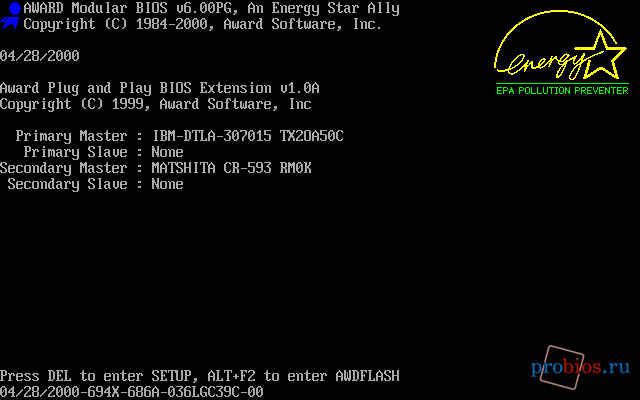Viewport: 640px width, 400px height.
Task: Click 'Press DEL to enter SETUP' text
Action: pos(96,376)
